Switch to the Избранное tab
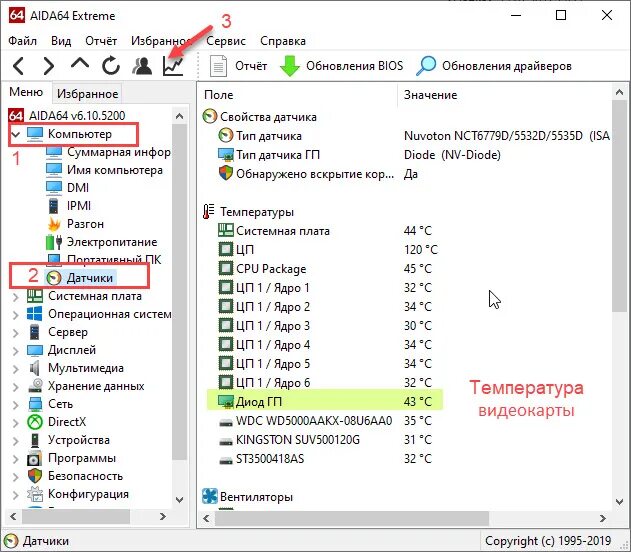This screenshot has width=631, height=552. point(87,94)
